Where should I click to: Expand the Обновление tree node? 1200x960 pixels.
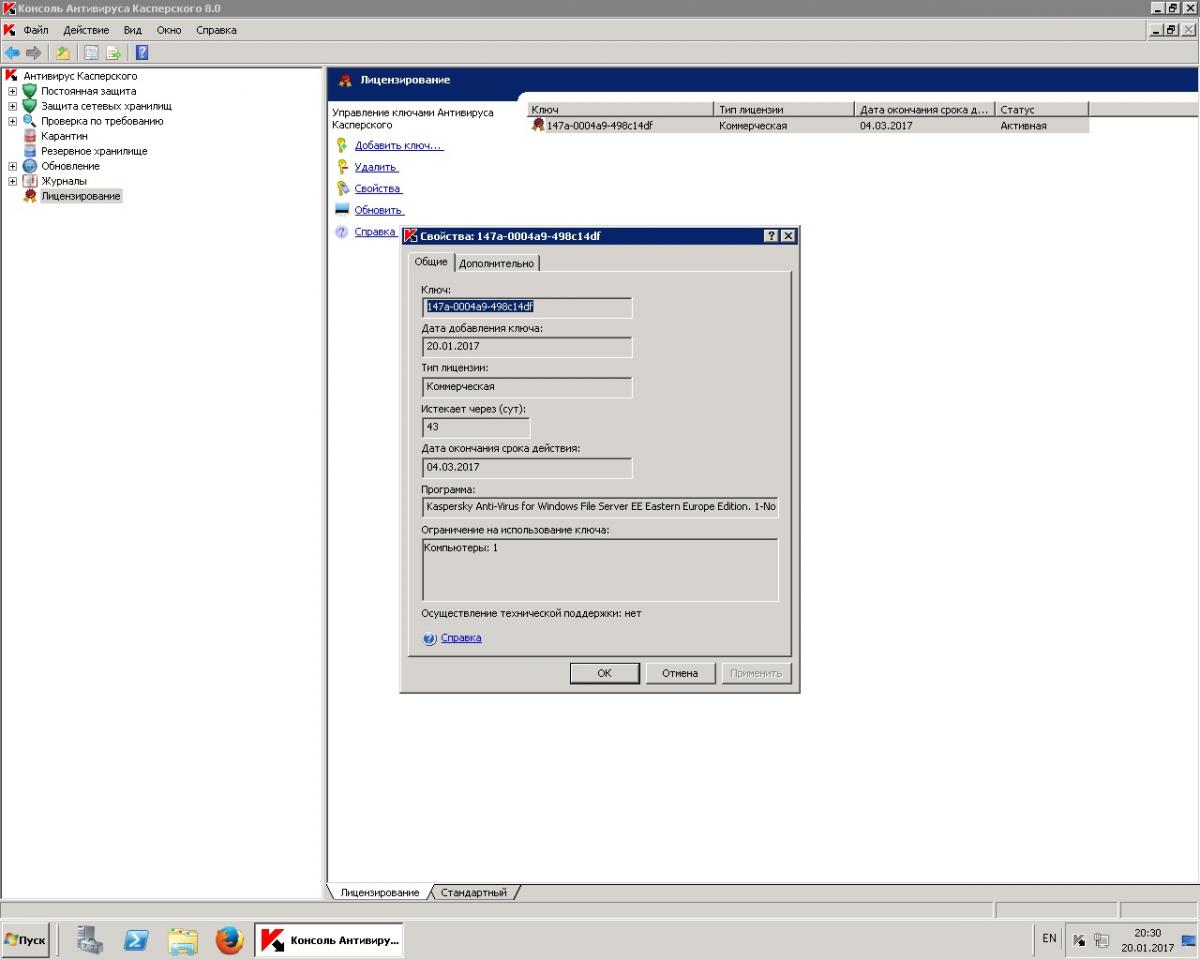click(13, 166)
